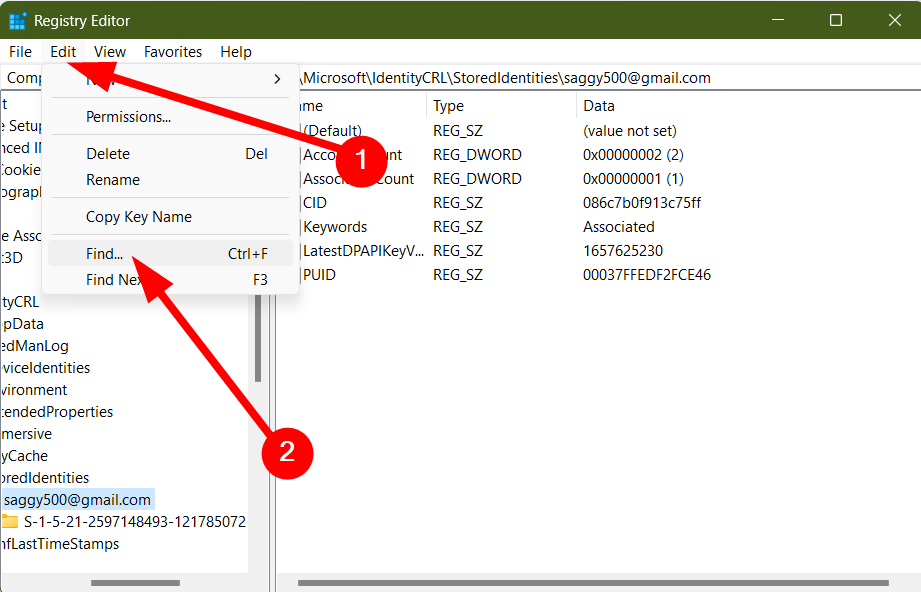Select the pData tree key

[23, 324]
